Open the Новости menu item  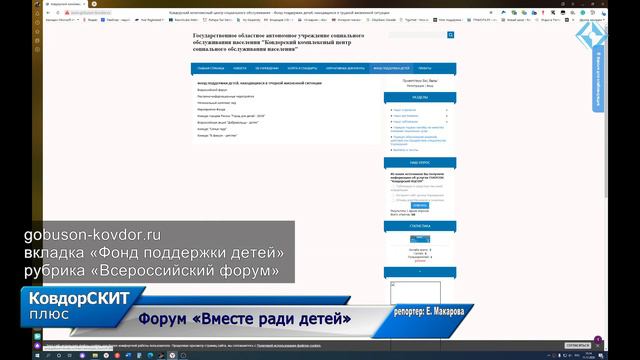pyautogui.click(x=240, y=68)
